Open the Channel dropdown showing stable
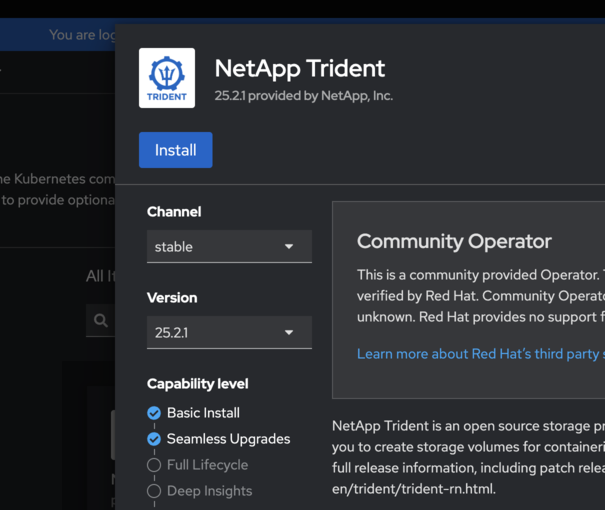This screenshot has height=510, width=605. (x=229, y=246)
